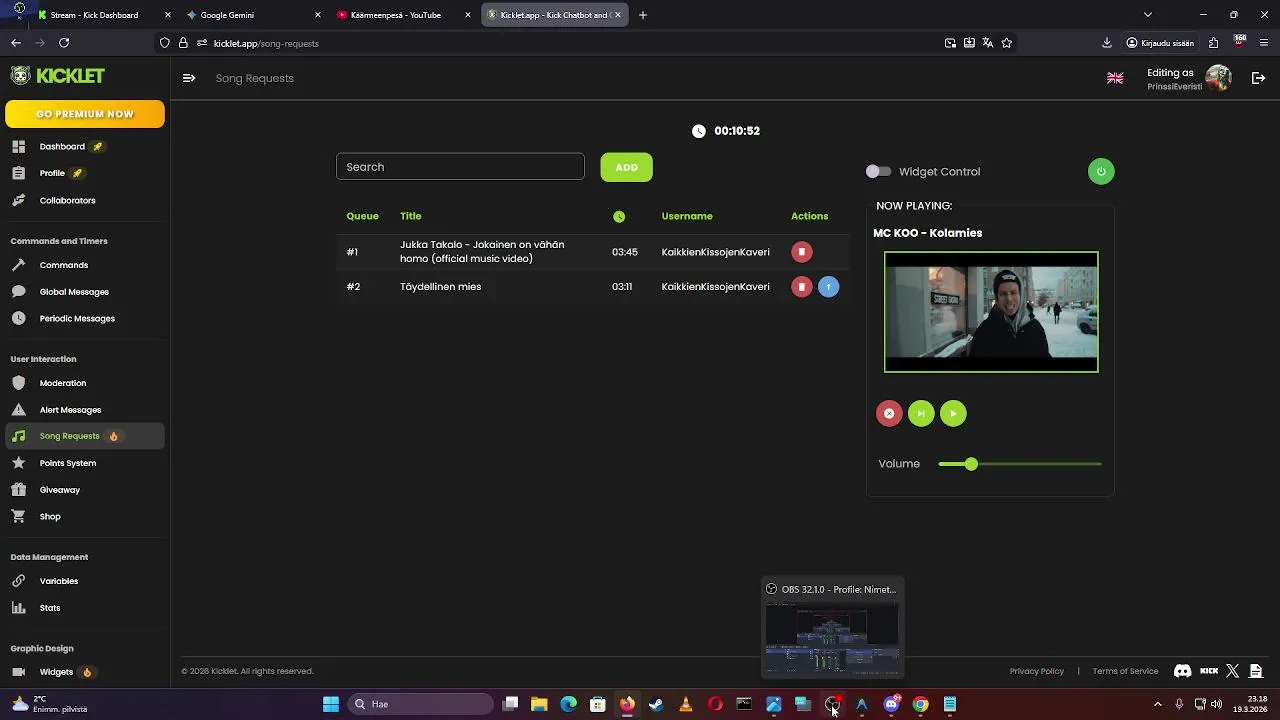Click the green ADD button
The width and height of the screenshot is (1280, 720).
627,167
